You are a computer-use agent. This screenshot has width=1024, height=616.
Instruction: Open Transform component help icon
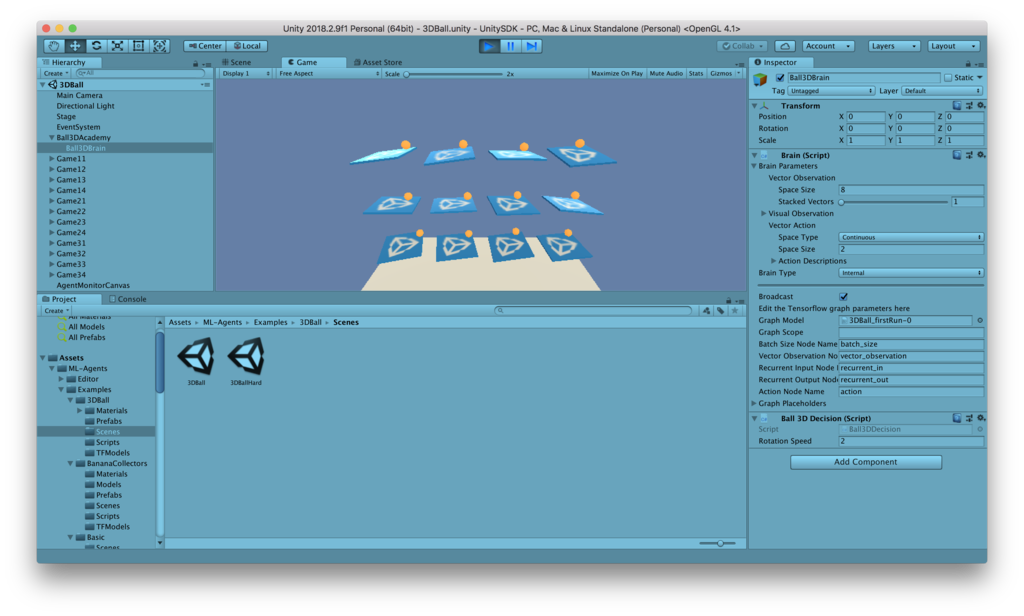click(x=957, y=105)
